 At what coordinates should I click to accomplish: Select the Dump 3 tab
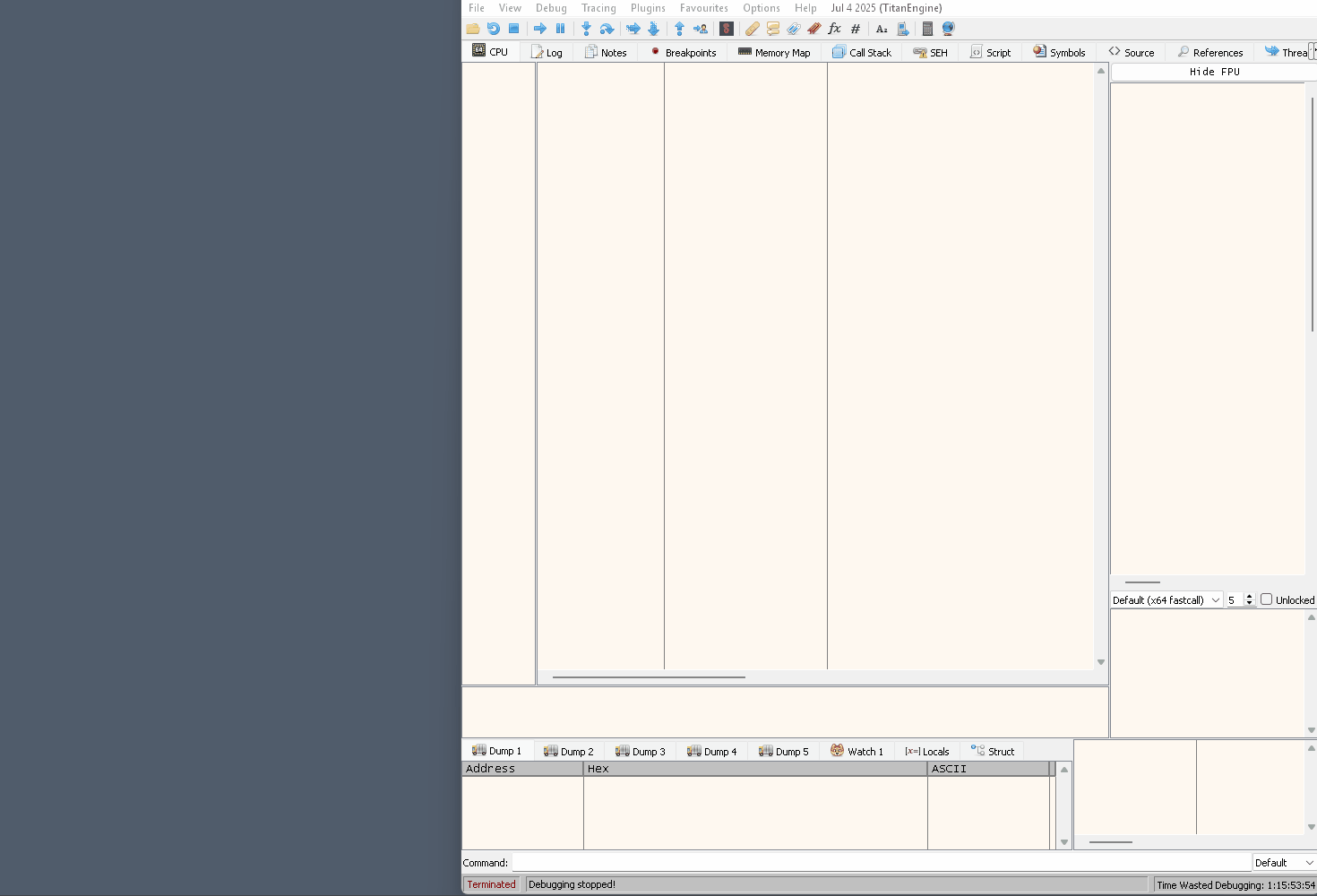[x=641, y=752]
